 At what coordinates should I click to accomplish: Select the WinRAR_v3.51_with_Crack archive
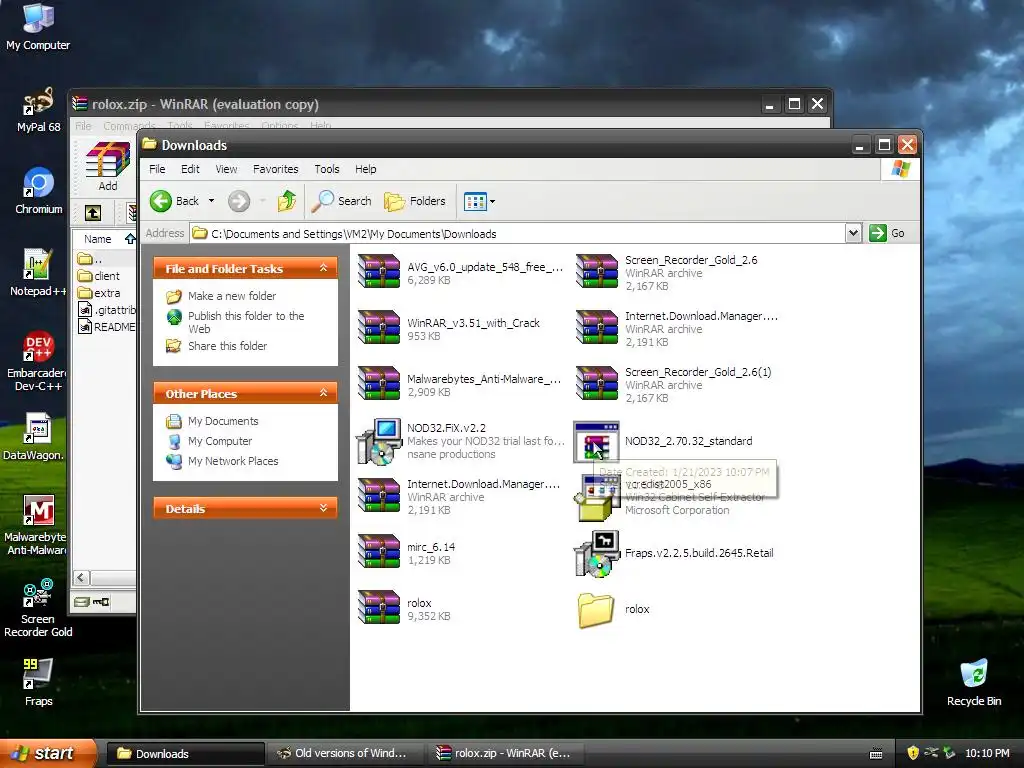tap(449, 328)
